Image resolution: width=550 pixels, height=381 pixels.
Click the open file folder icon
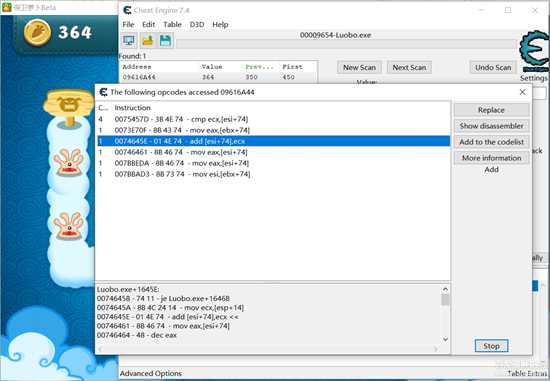click(148, 41)
